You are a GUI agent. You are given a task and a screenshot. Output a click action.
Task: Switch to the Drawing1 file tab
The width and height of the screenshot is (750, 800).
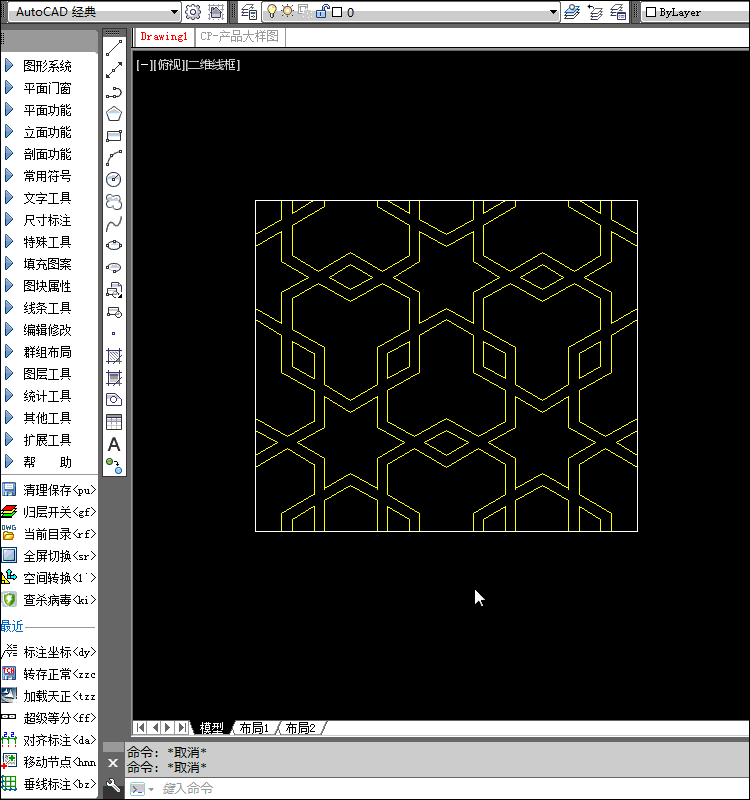click(164, 37)
